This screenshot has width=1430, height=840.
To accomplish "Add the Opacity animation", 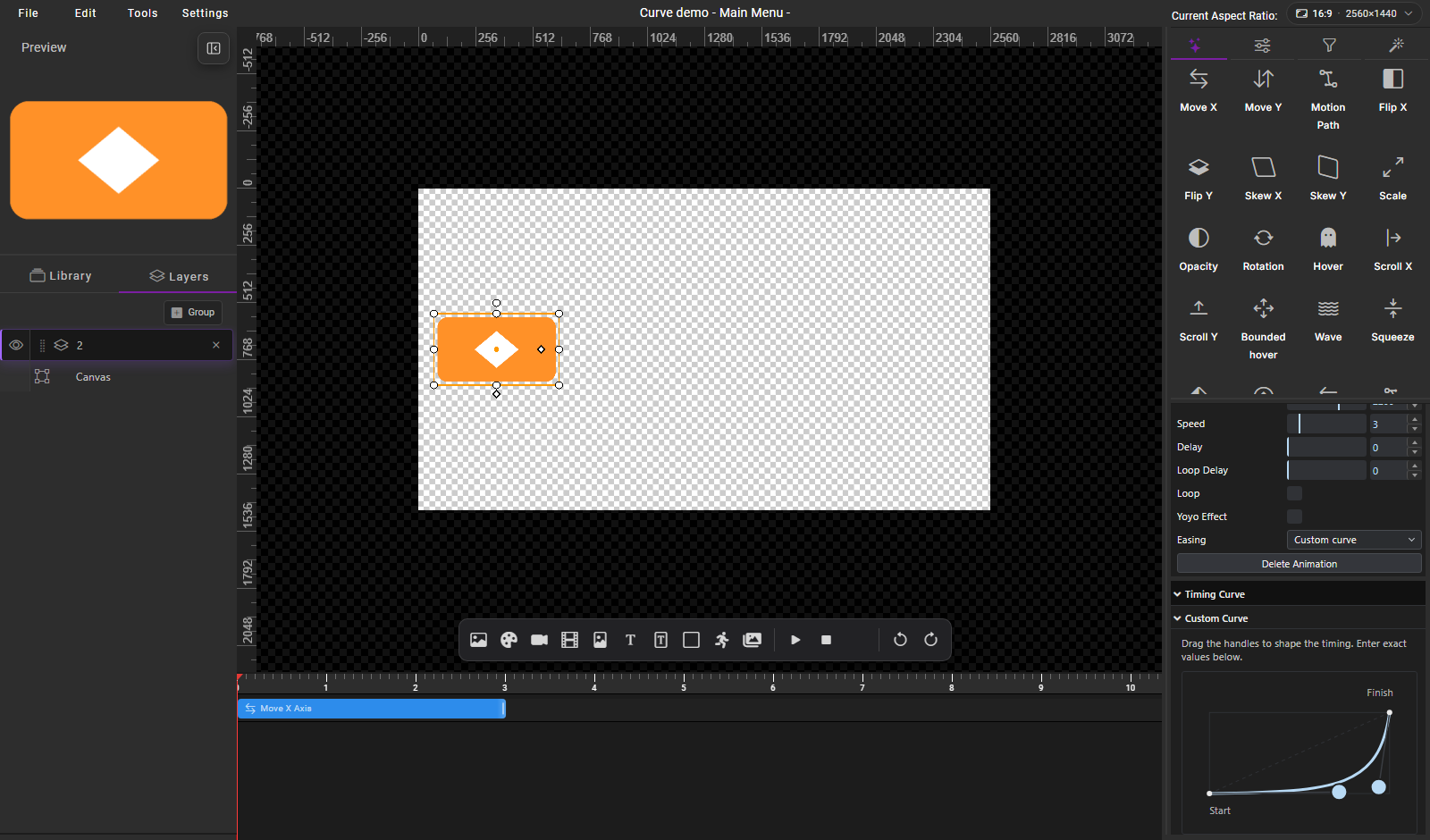I will (1199, 248).
